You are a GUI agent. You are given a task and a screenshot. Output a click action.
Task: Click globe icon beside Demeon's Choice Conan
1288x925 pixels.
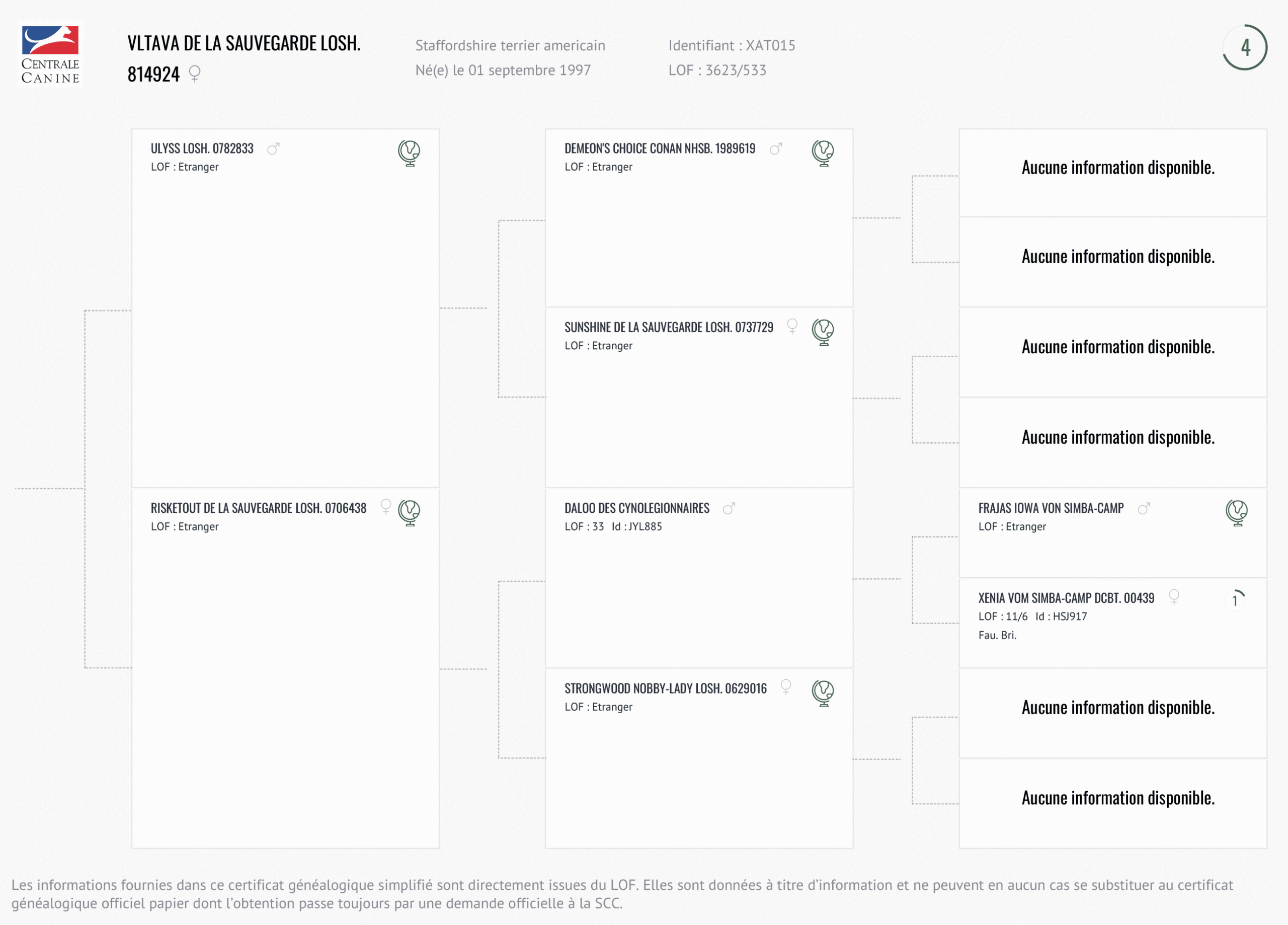(822, 153)
